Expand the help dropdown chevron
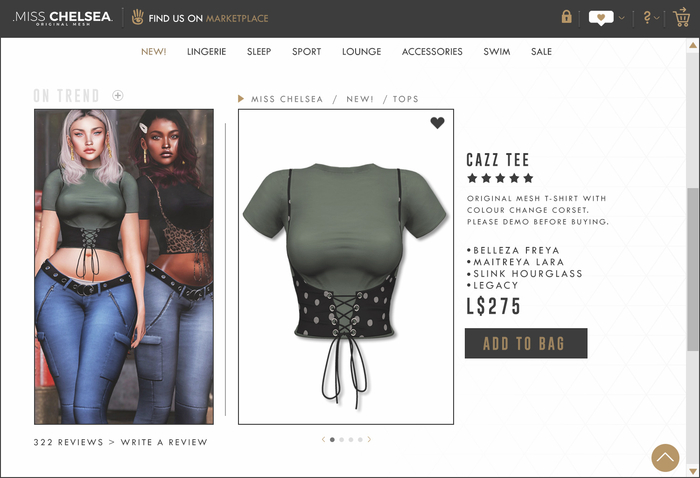Image resolution: width=700 pixels, height=478 pixels. 657,18
